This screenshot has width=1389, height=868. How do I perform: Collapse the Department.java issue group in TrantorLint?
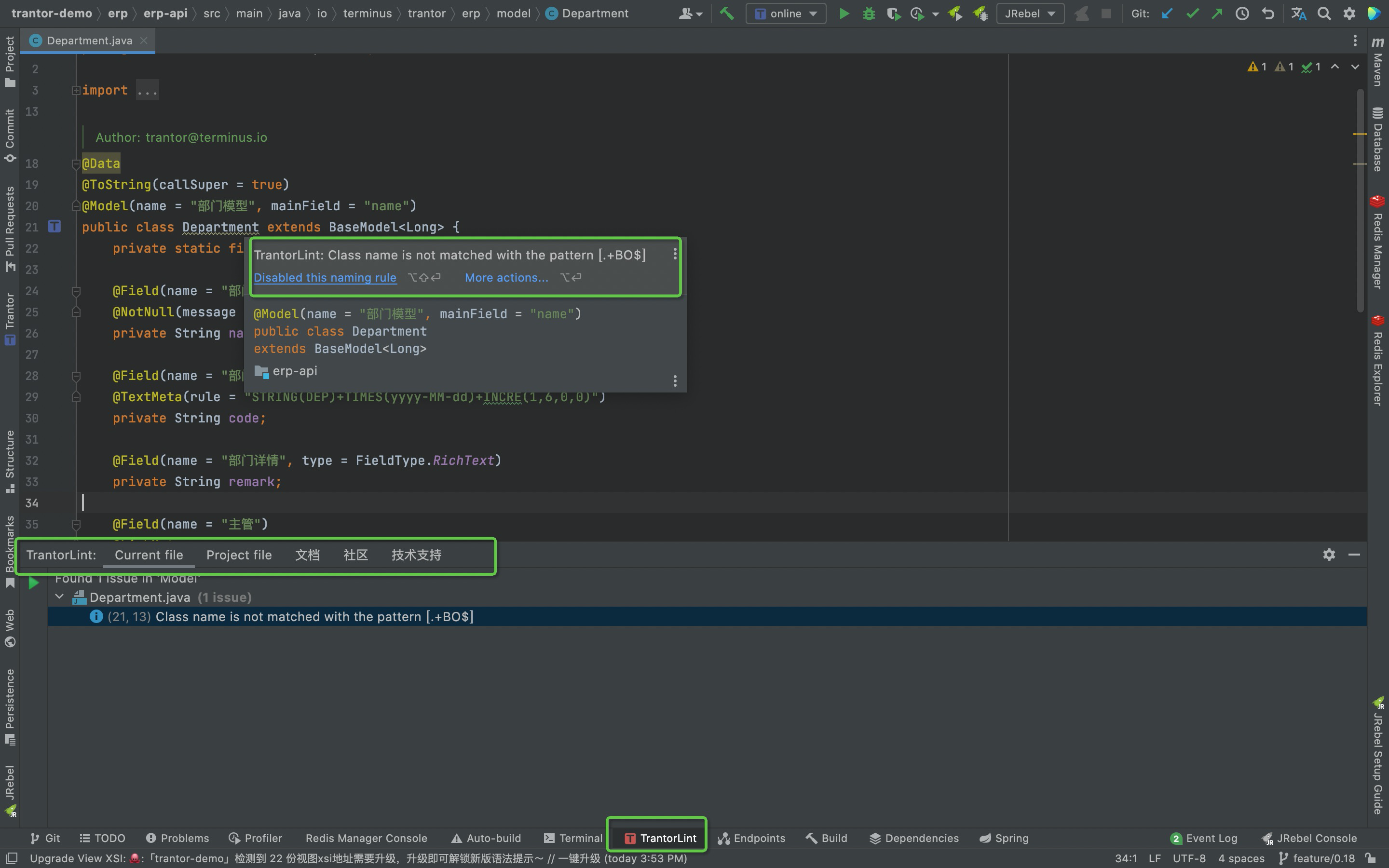[58, 597]
